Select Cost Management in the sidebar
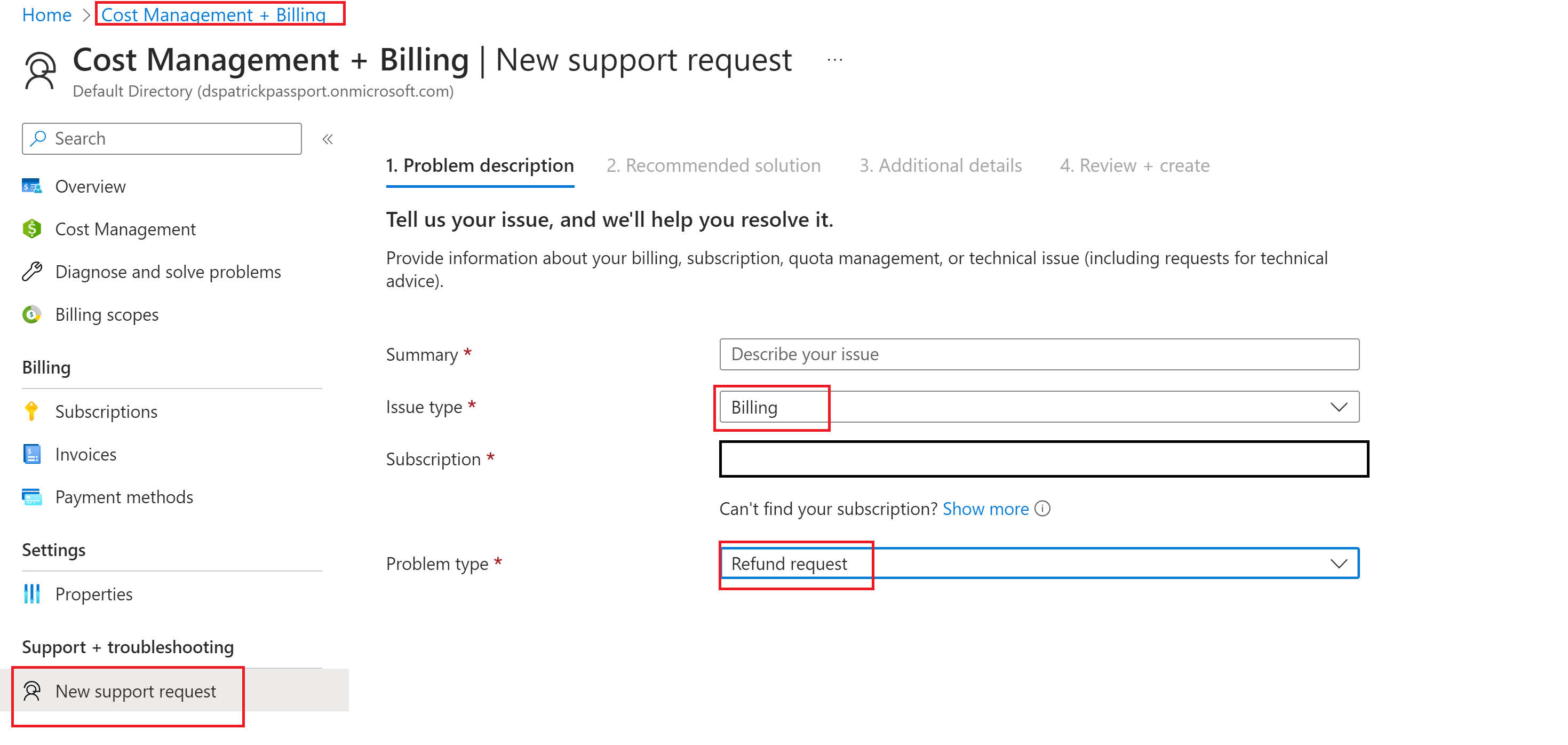This screenshot has height=745, width=1568. [125, 229]
